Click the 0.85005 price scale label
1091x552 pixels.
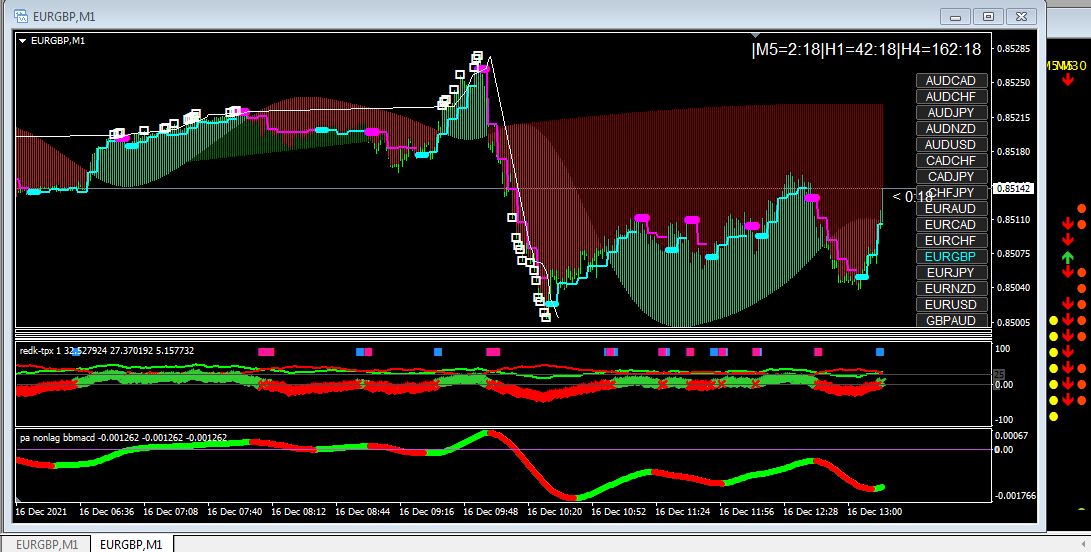(x=1012, y=322)
